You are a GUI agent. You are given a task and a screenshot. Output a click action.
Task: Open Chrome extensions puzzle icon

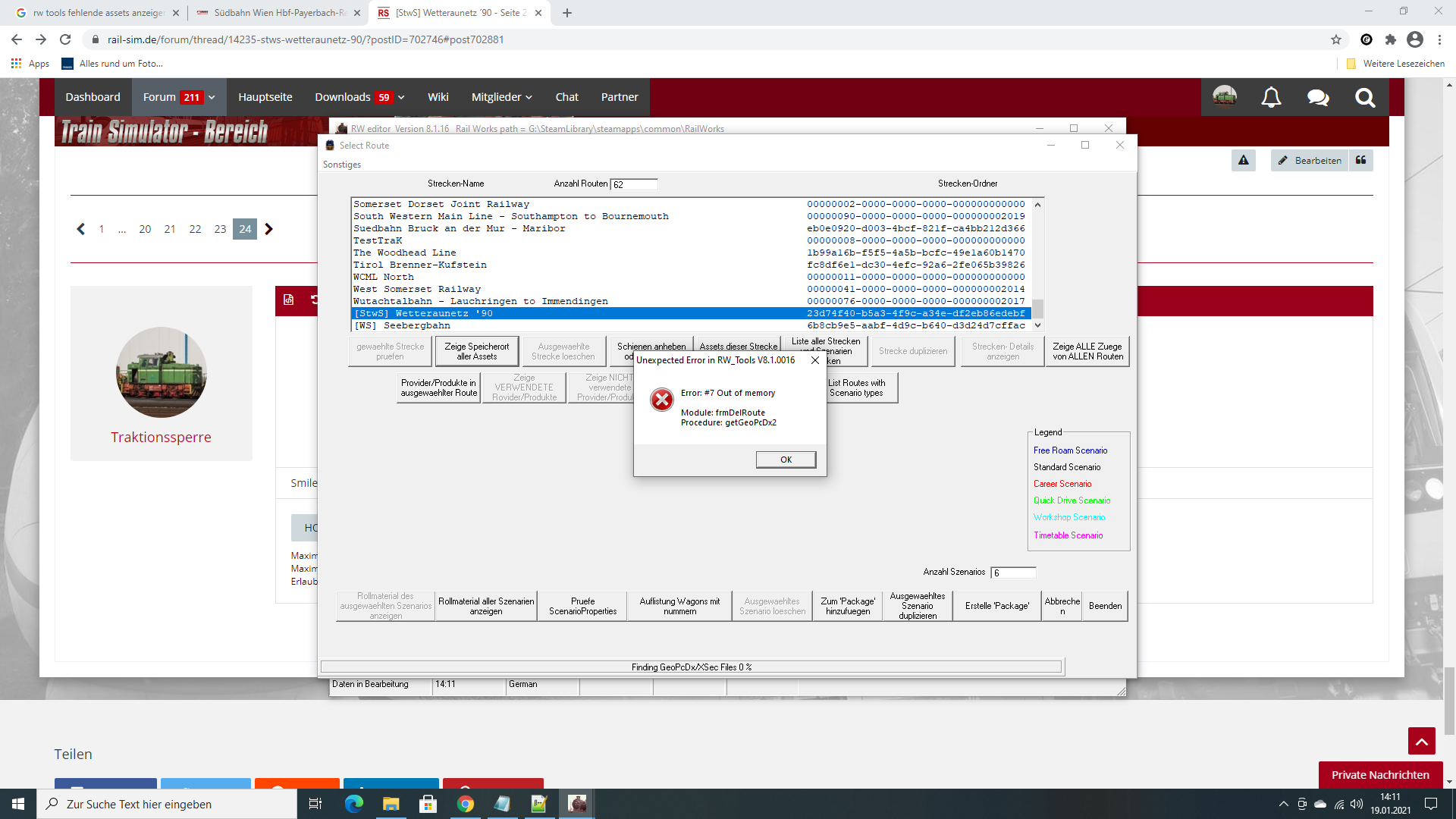coord(1390,39)
